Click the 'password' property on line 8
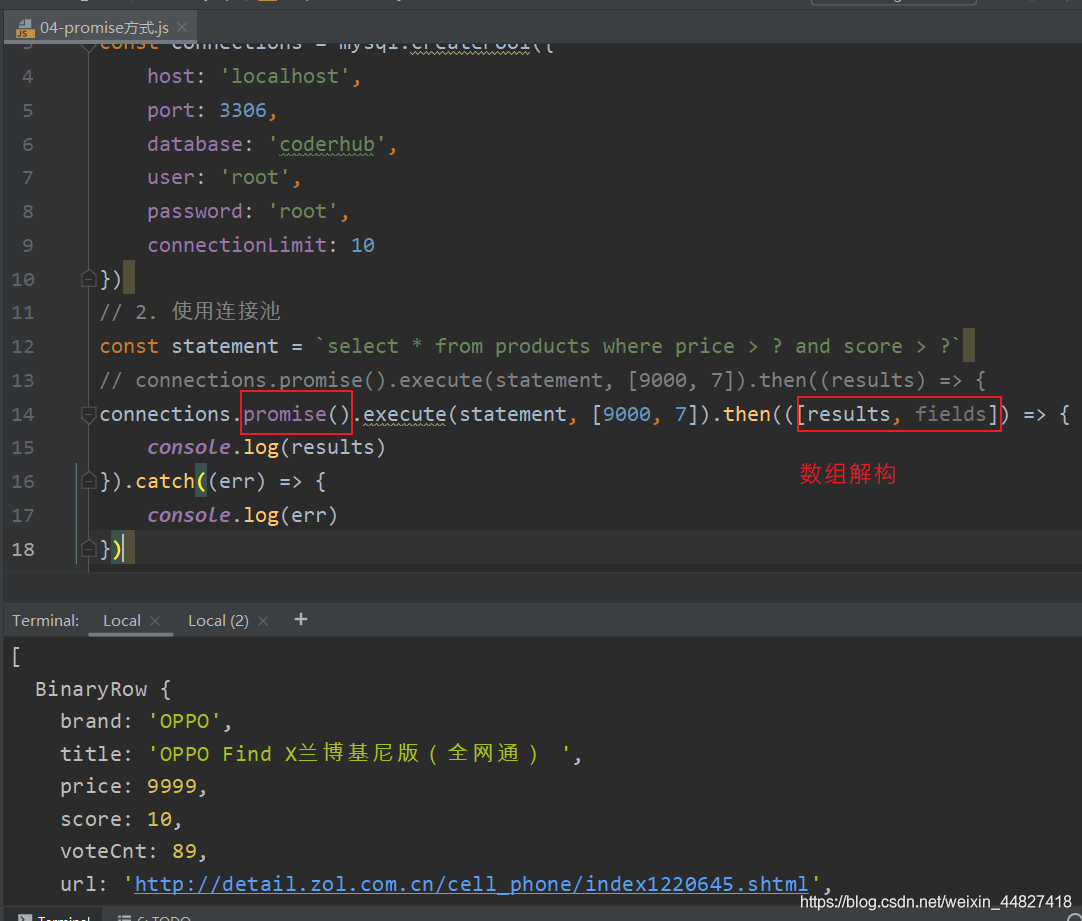 [195, 211]
